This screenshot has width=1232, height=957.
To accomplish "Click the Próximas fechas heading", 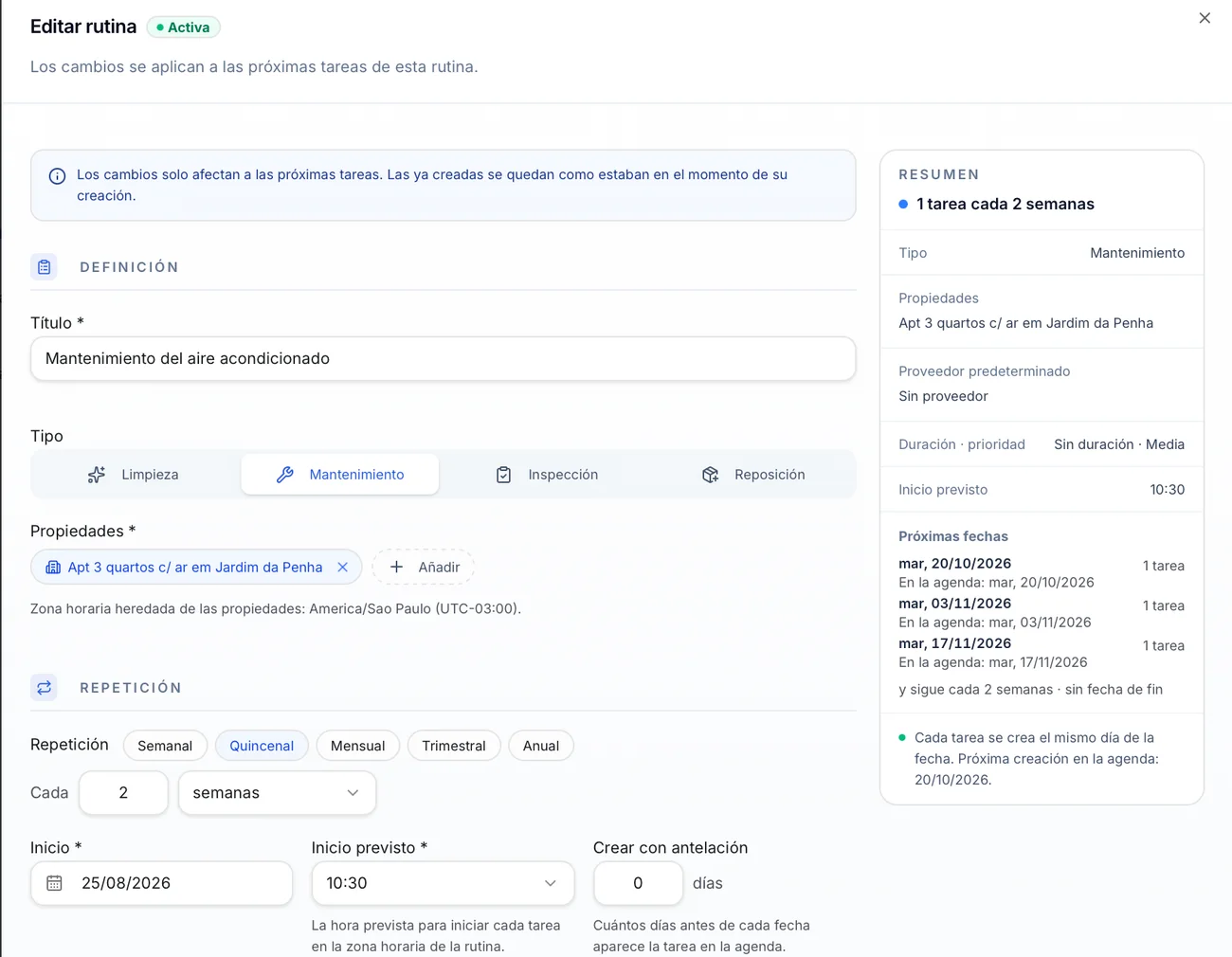I will (x=953, y=536).
